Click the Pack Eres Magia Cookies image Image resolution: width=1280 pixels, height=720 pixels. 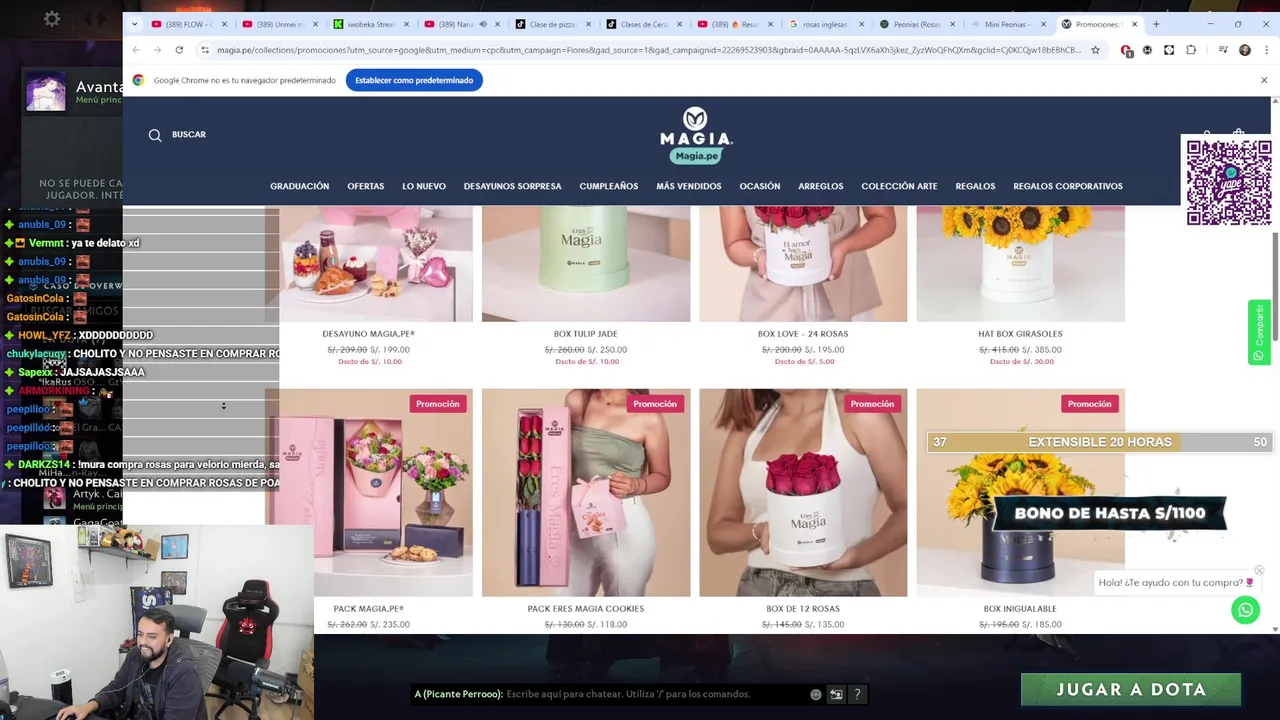click(x=586, y=492)
